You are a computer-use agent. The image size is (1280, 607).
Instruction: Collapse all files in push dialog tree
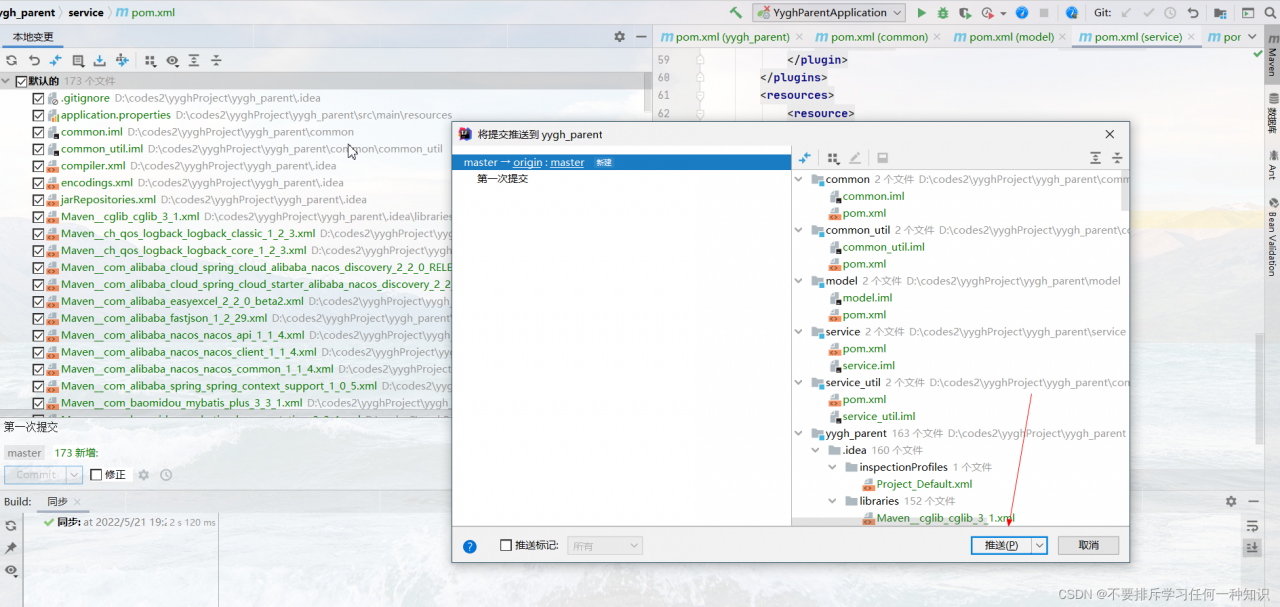(x=1117, y=158)
